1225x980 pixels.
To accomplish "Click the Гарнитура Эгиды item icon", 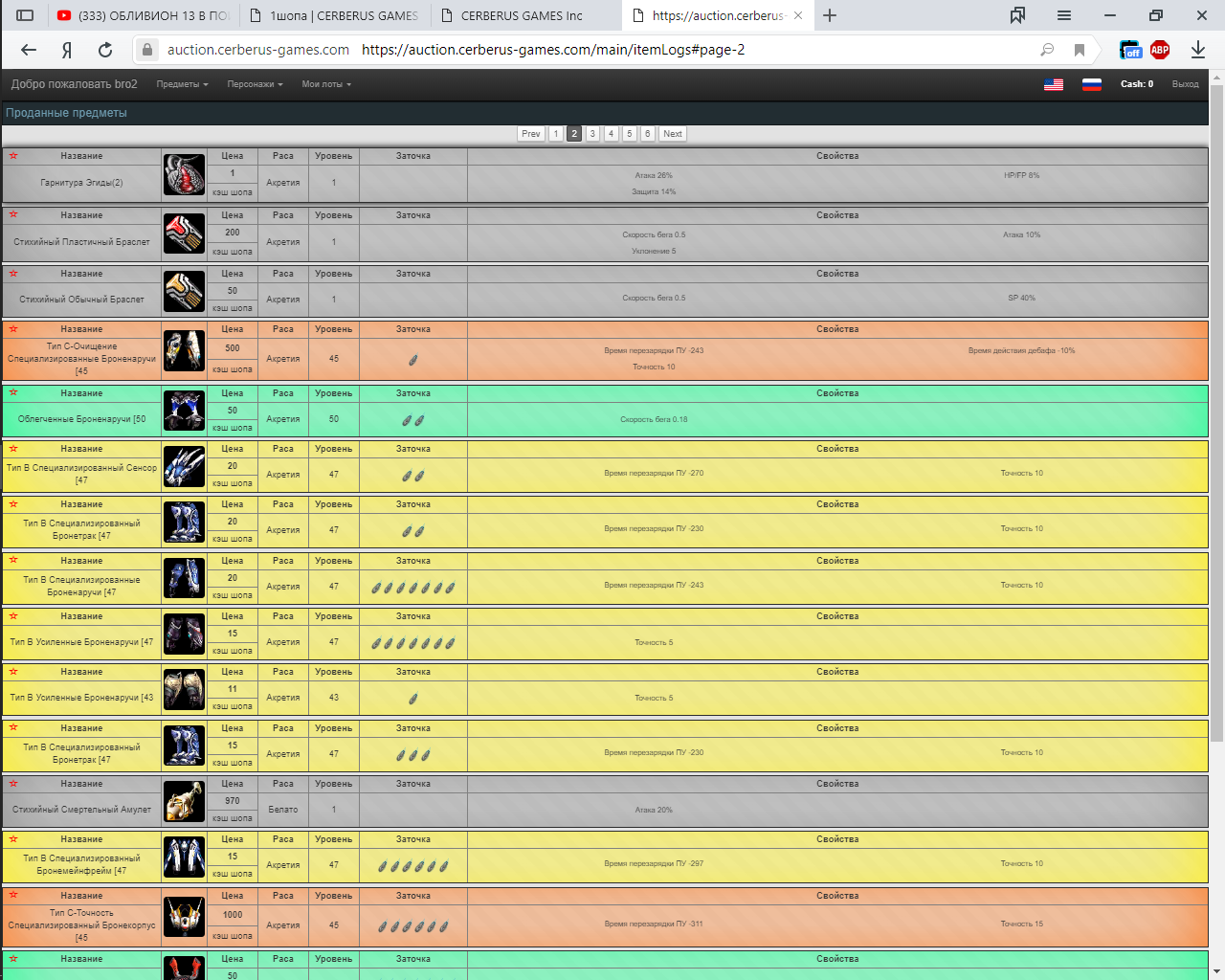I will (184, 175).
